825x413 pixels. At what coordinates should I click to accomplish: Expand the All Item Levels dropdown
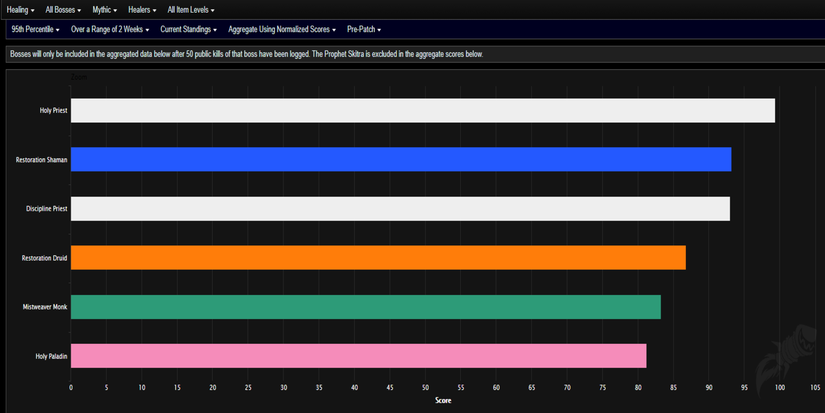click(191, 10)
